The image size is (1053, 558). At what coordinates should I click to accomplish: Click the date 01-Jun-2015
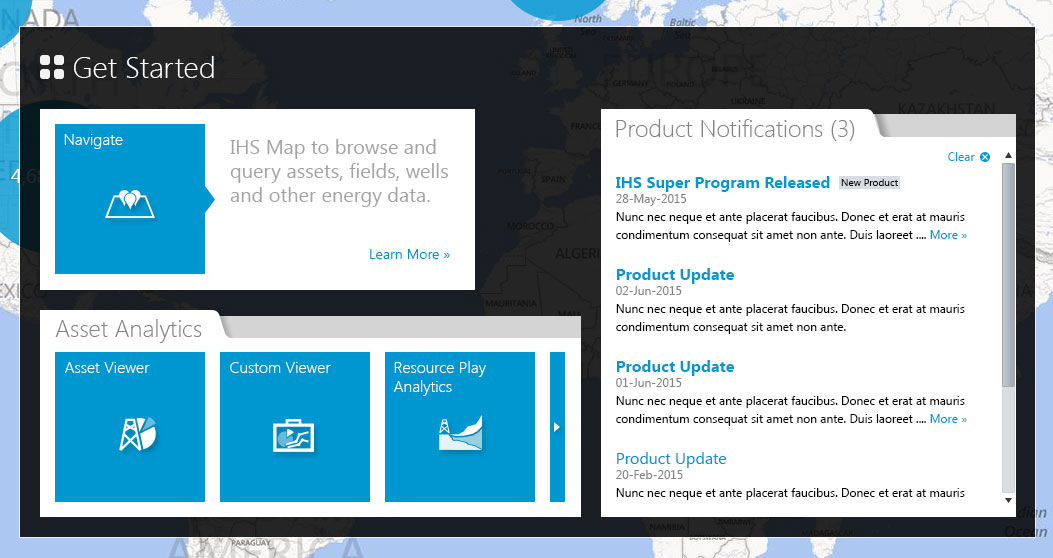coord(649,383)
